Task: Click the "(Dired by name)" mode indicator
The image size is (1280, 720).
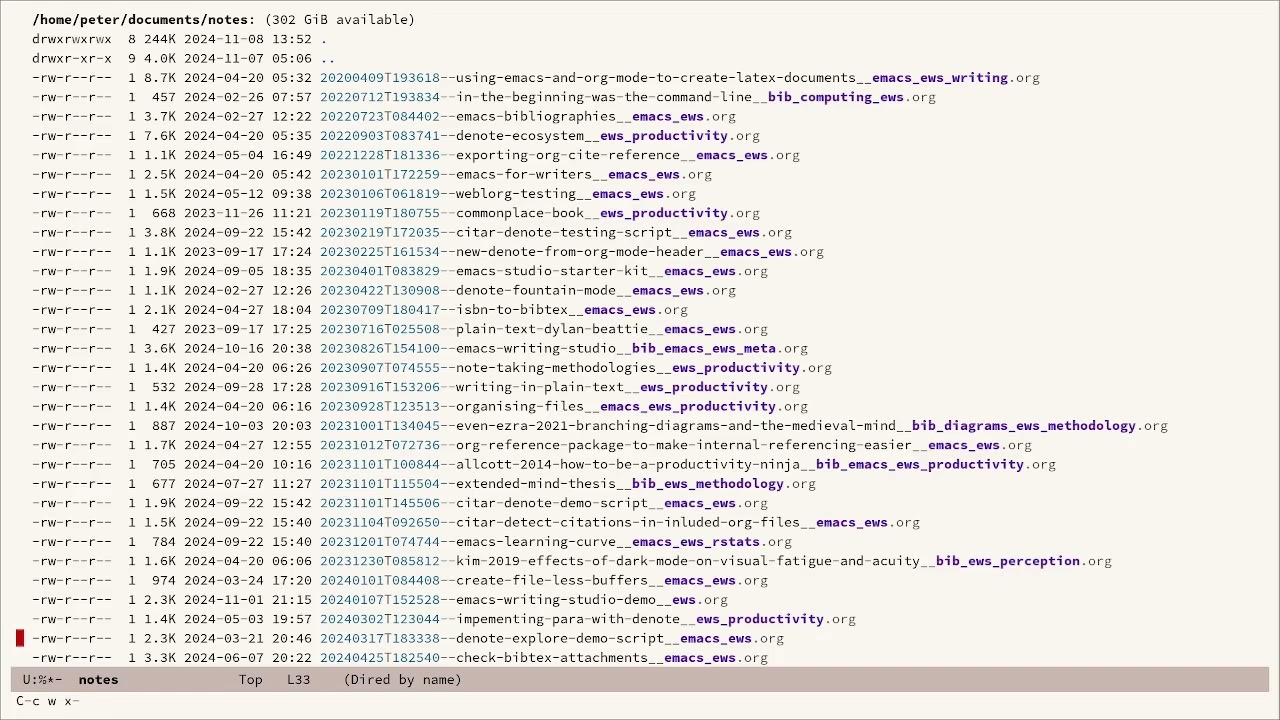Action: point(403,680)
